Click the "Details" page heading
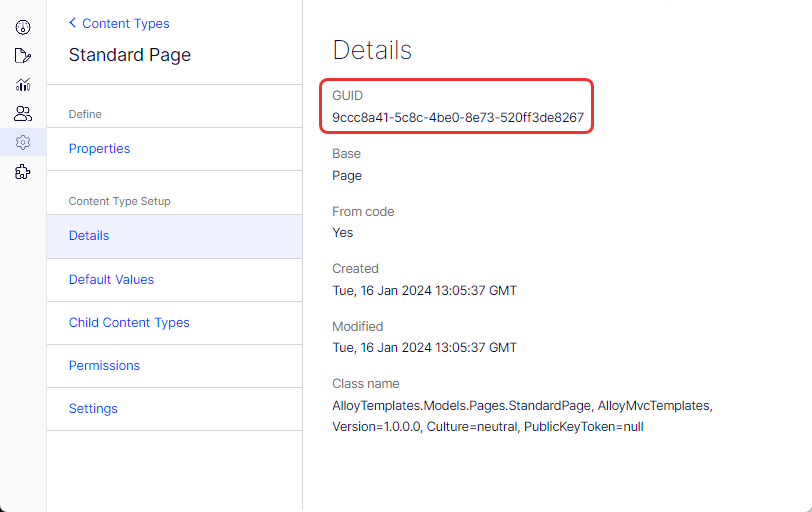 point(372,50)
